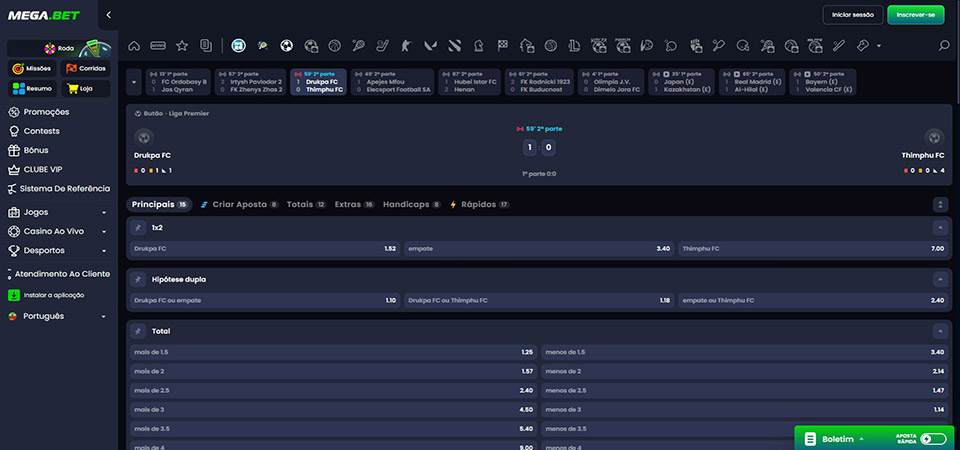
Task: Open the Português language dropdown
Action: tap(59, 317)
